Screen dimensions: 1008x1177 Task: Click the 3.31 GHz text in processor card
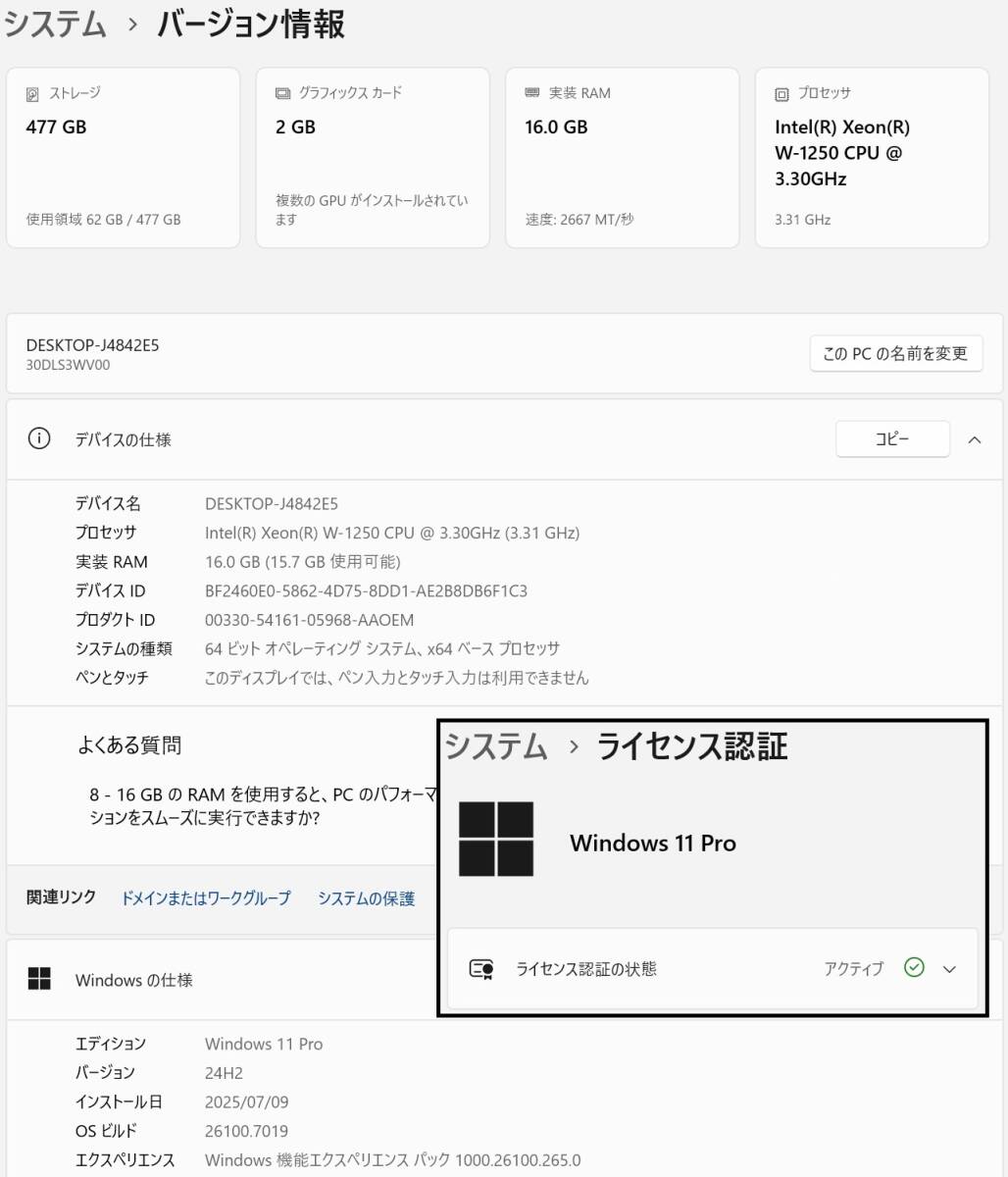[802, 220]
